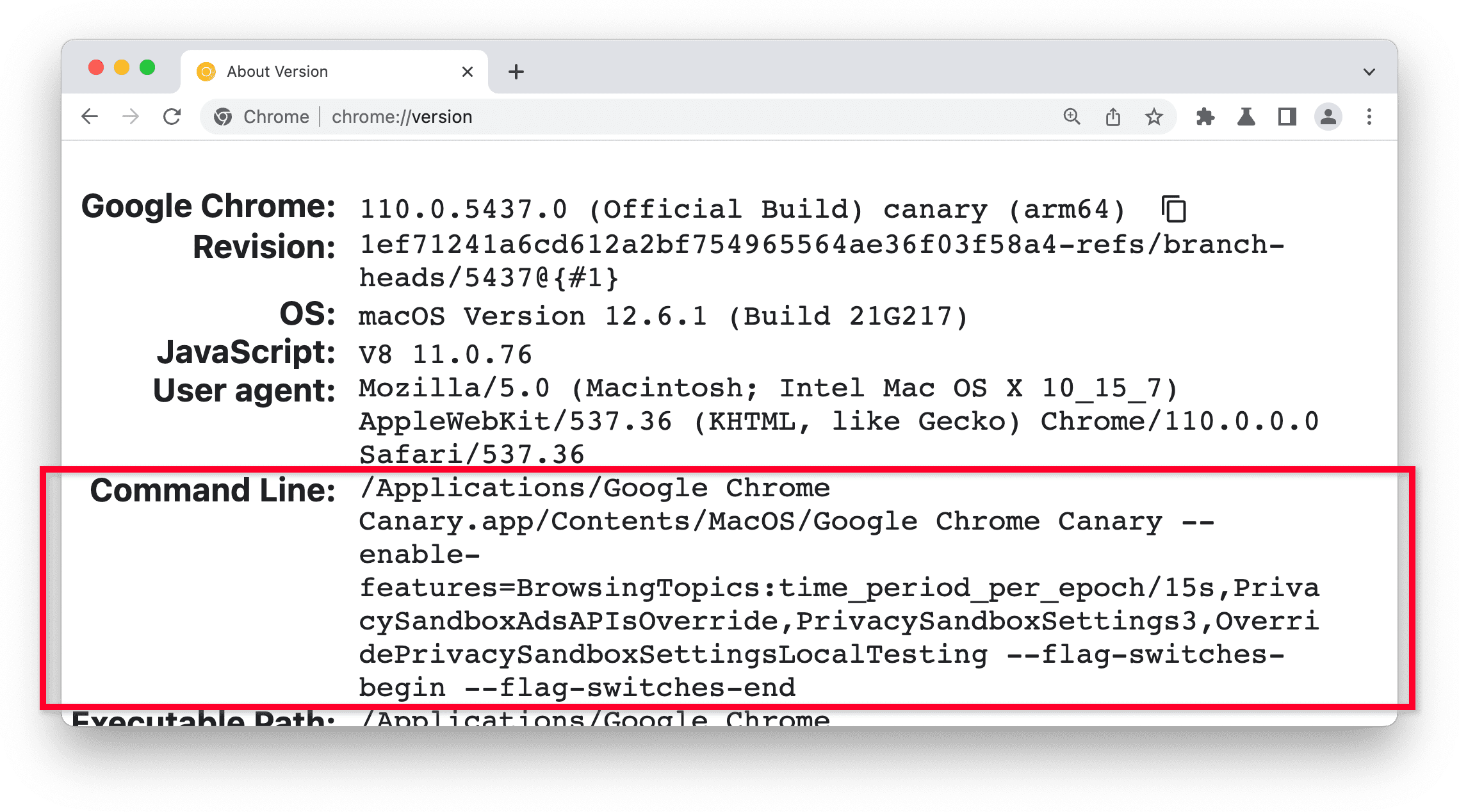Click the back navigation arrow button

pos(88,117)
